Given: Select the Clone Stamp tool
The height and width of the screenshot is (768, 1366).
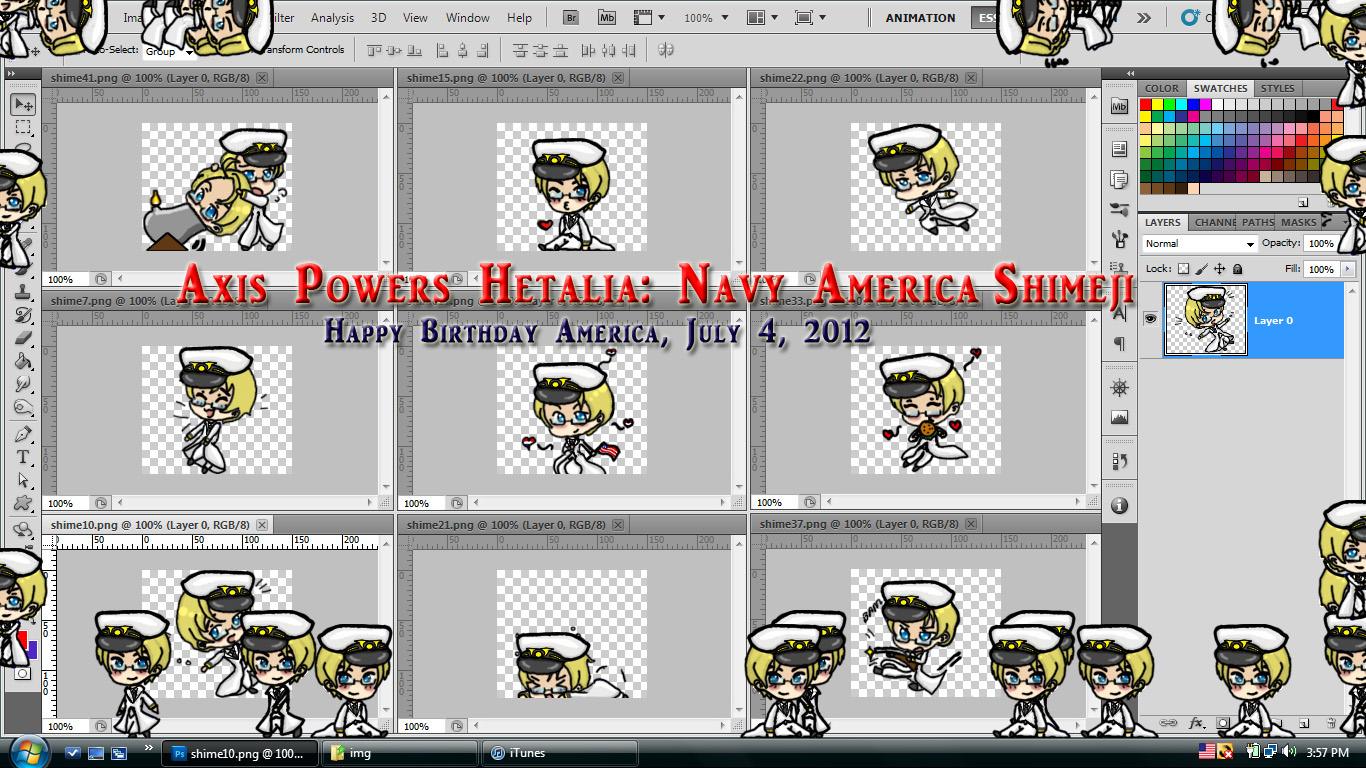Looking at the screenshot, I should coord(23,292).
